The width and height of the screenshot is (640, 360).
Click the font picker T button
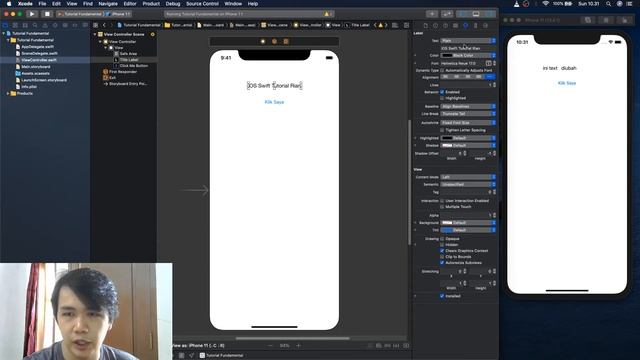pos(489,63)
